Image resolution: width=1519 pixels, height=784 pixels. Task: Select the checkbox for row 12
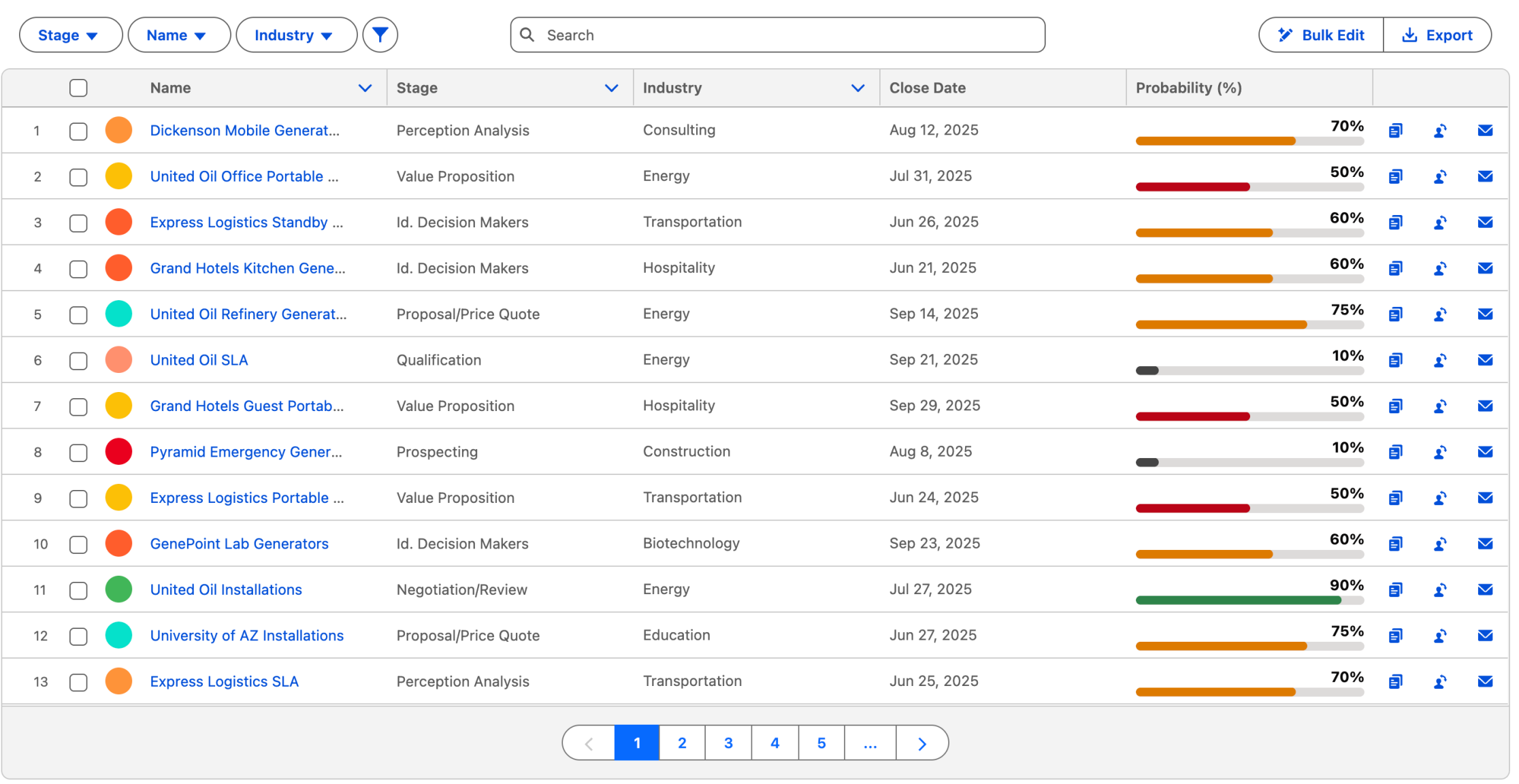(78, 636)
